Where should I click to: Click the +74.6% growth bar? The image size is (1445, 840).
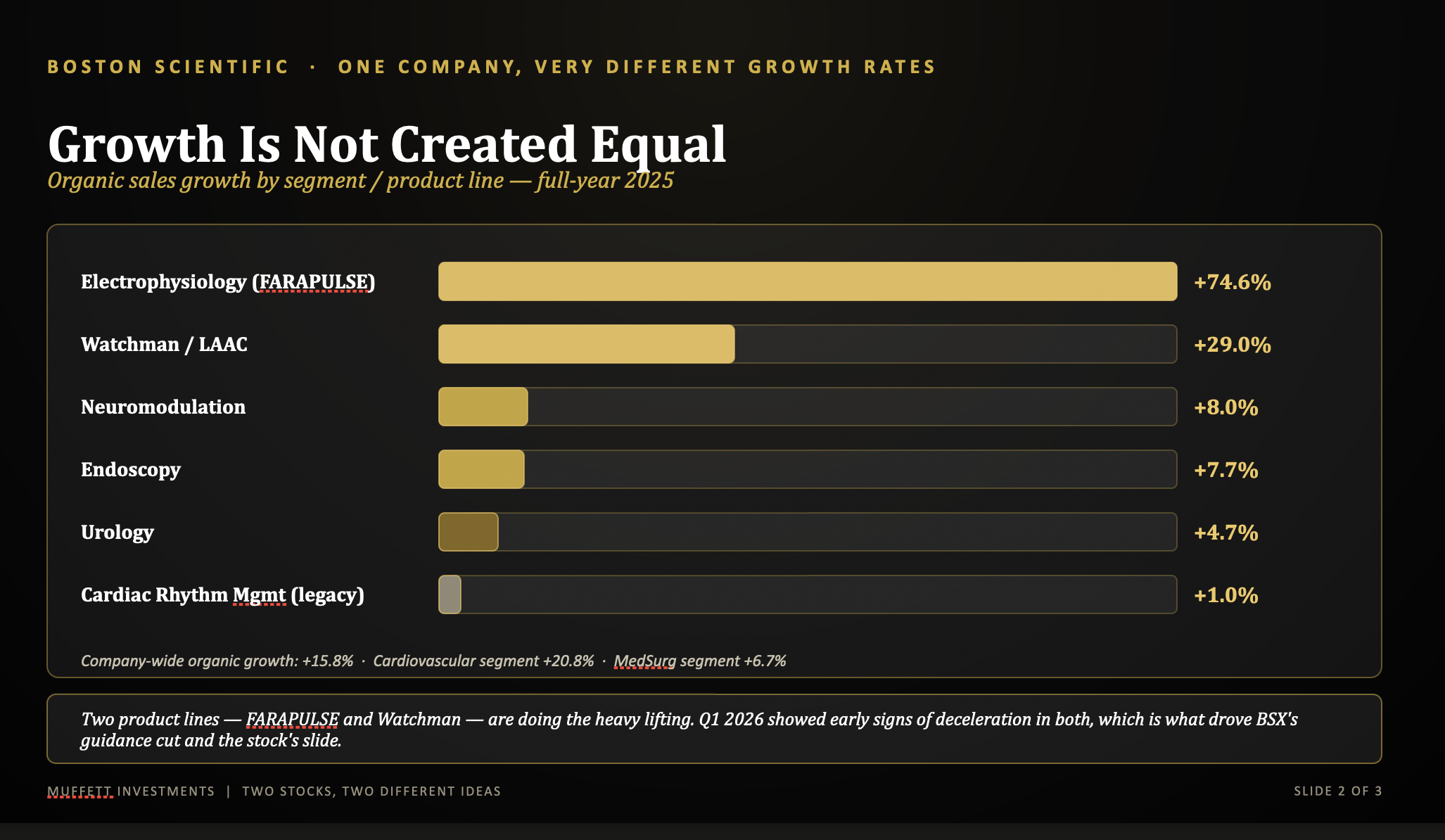tap(808, 281)
